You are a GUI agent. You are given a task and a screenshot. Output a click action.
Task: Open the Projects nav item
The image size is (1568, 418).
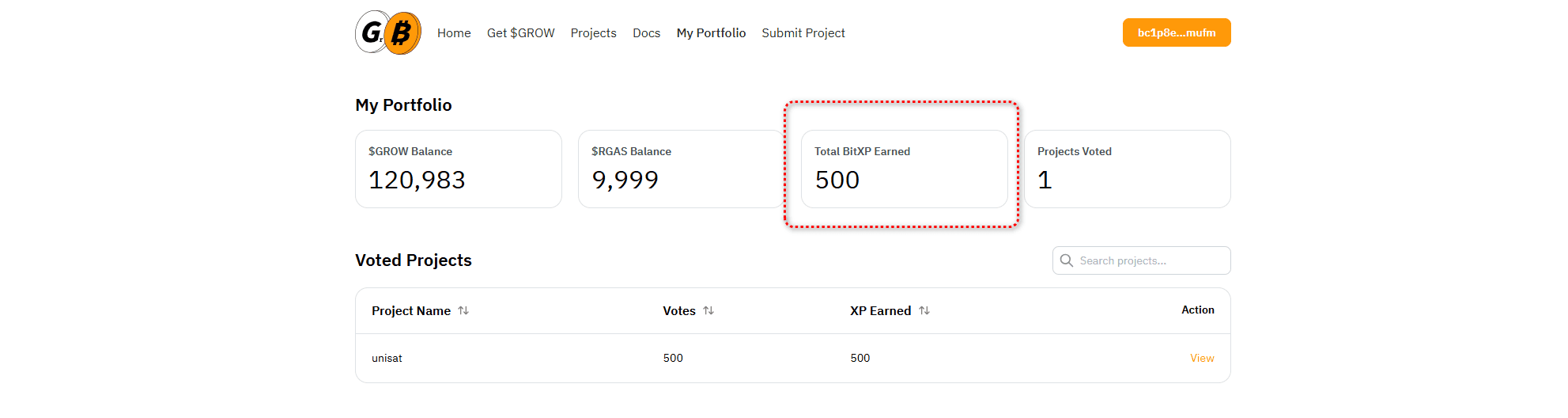[x=594, y=32]
